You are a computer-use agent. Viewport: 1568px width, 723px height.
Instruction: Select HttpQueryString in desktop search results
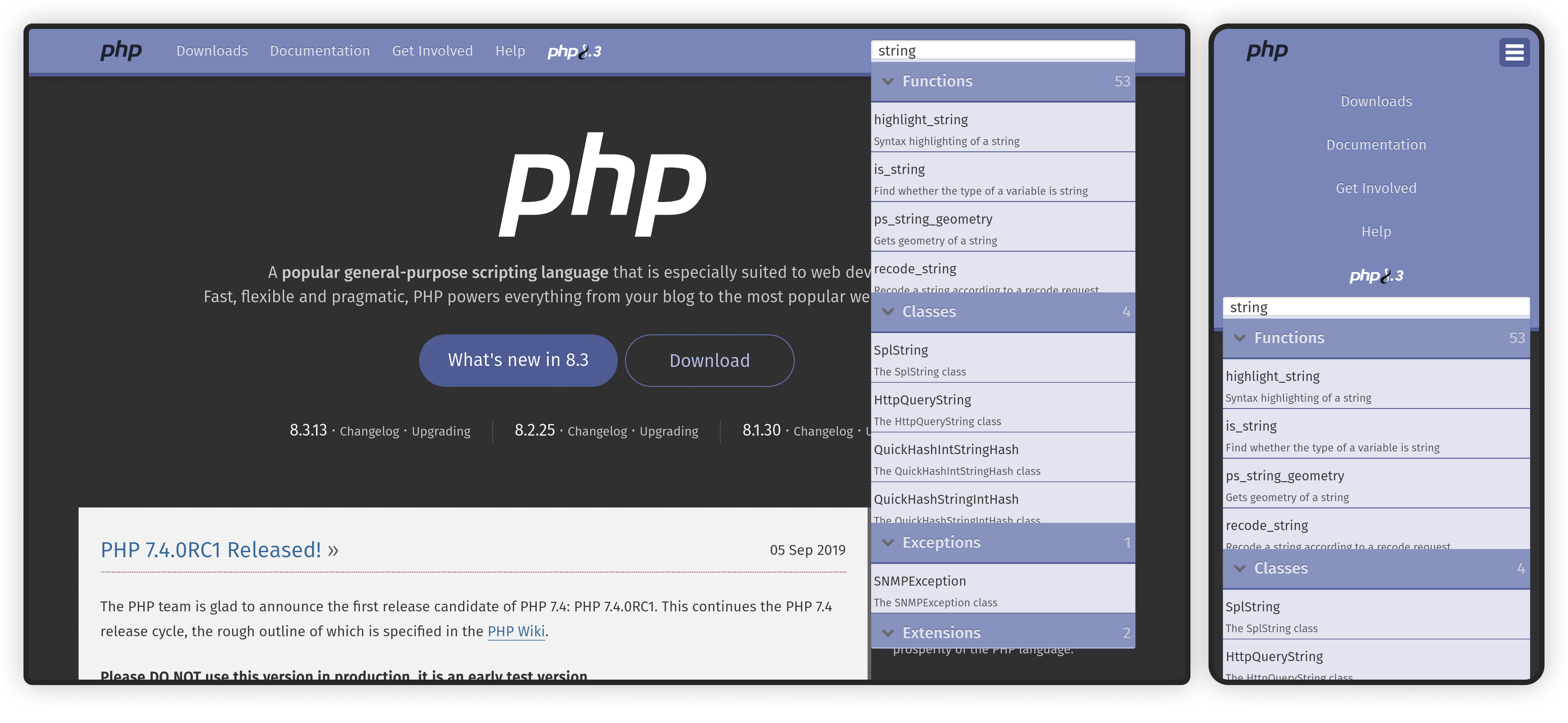coord(1003,408)
